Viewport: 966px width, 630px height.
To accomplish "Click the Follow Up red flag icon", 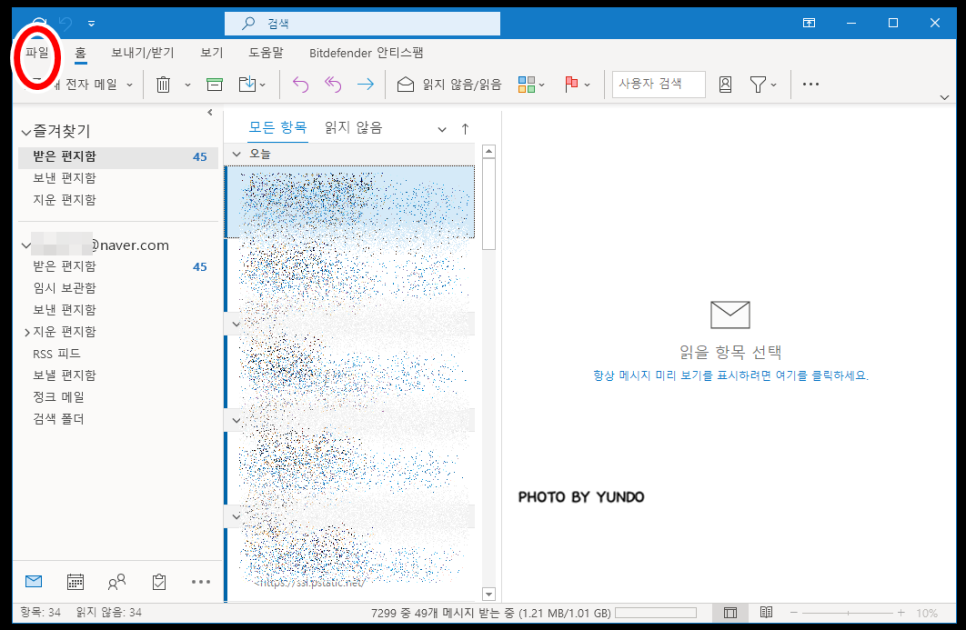I will (571, 84).
